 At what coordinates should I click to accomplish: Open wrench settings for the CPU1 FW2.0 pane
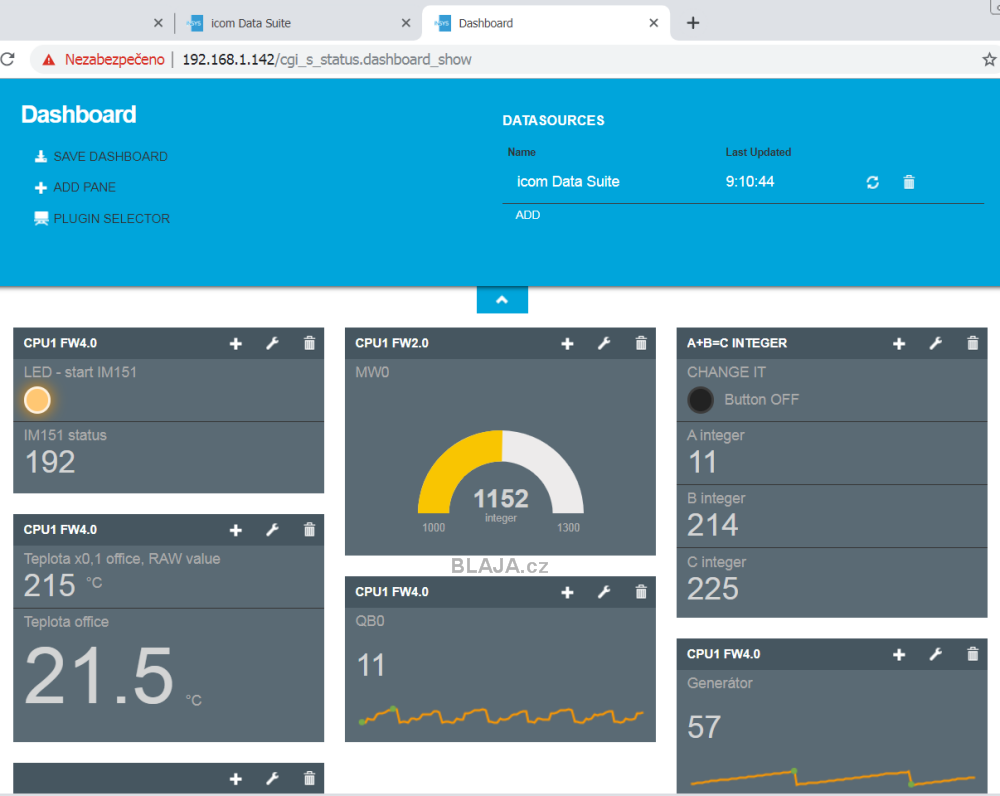(604, 344)
